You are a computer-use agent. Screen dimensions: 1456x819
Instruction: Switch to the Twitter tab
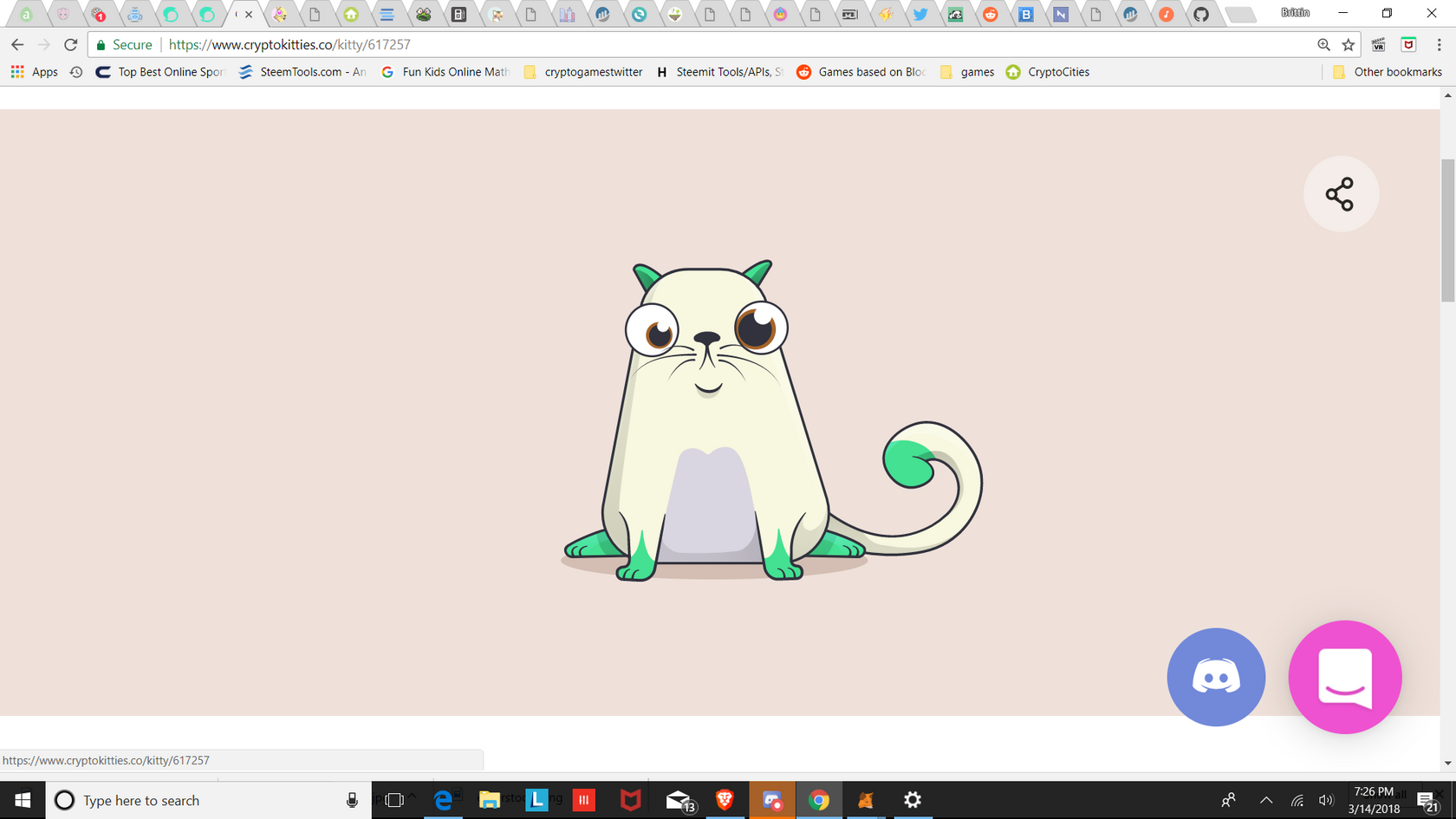[x=920, y=14]
